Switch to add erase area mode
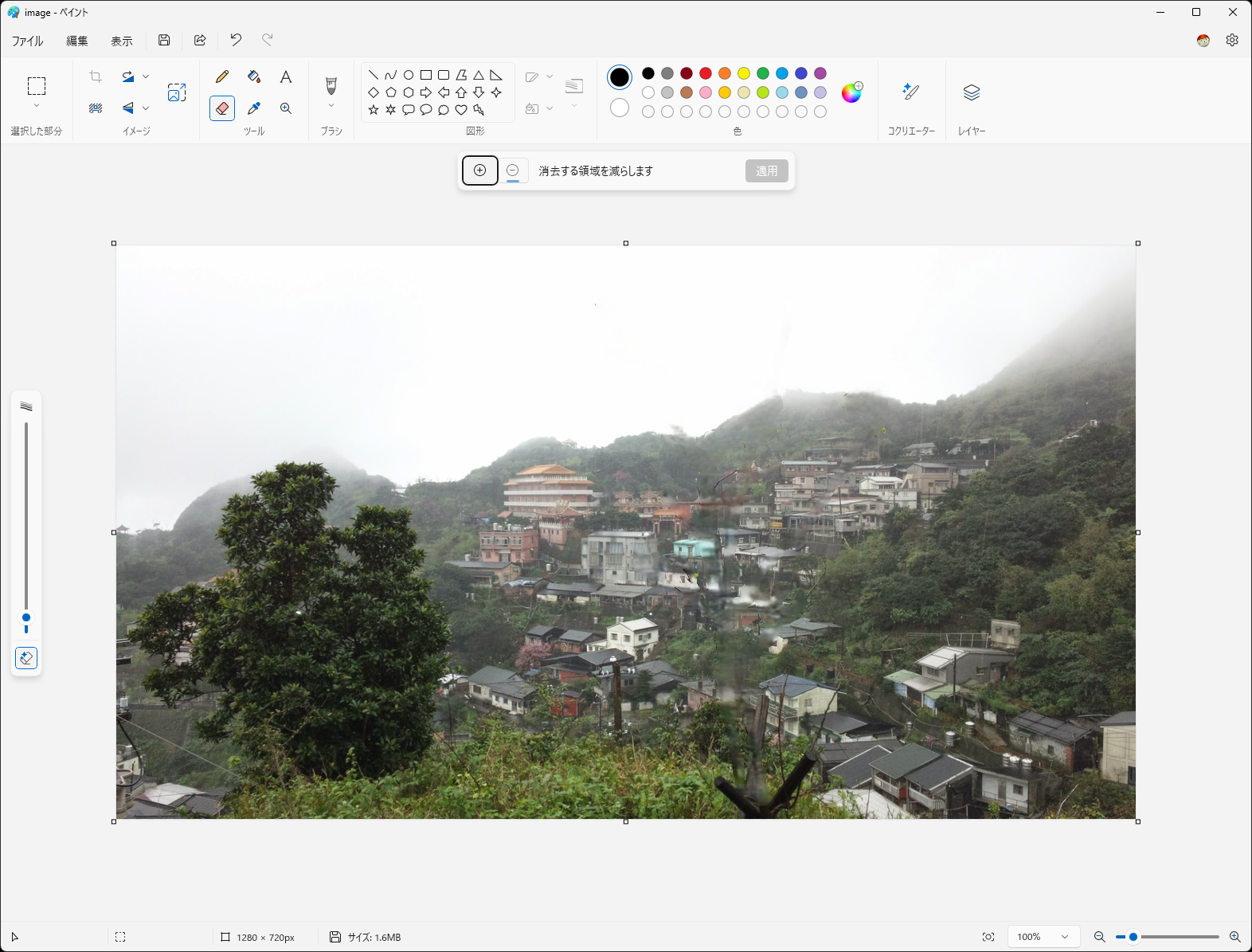1252x952 pixels. (480, 170)
